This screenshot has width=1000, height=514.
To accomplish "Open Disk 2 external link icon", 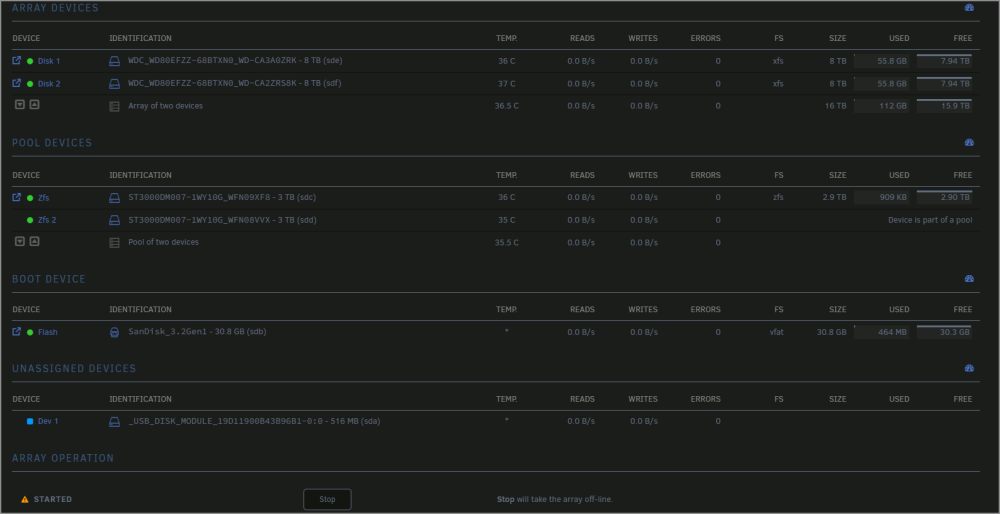I will click(x=17, y=83).
